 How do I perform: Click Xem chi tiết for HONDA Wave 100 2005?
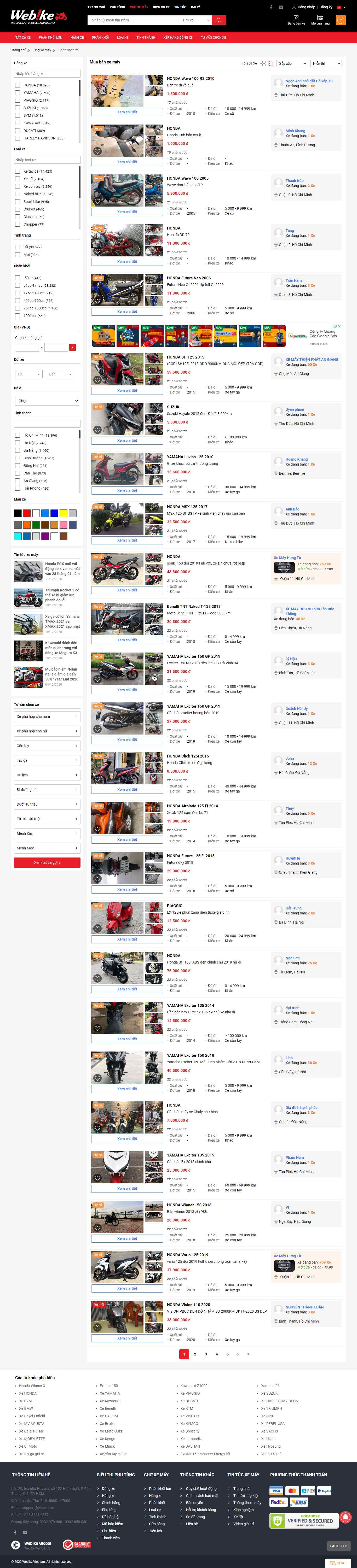[127, 212]
